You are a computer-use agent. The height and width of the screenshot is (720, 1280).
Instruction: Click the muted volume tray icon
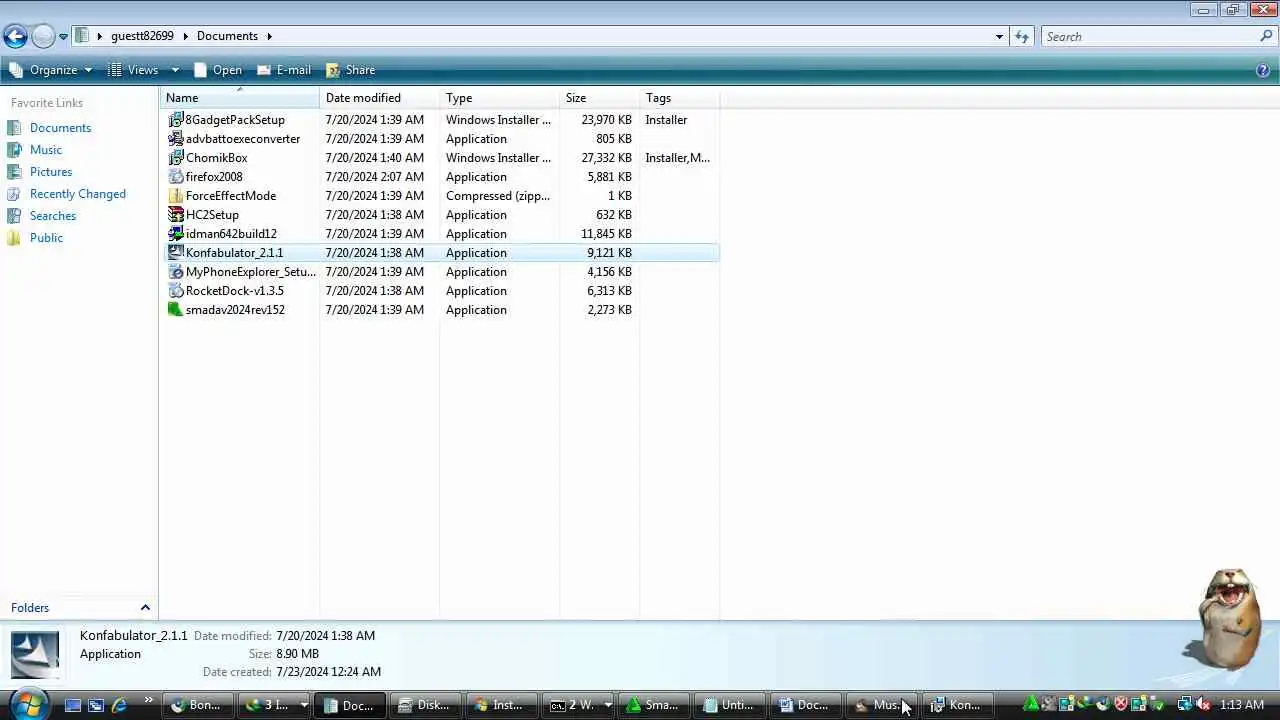(1203, 705)
